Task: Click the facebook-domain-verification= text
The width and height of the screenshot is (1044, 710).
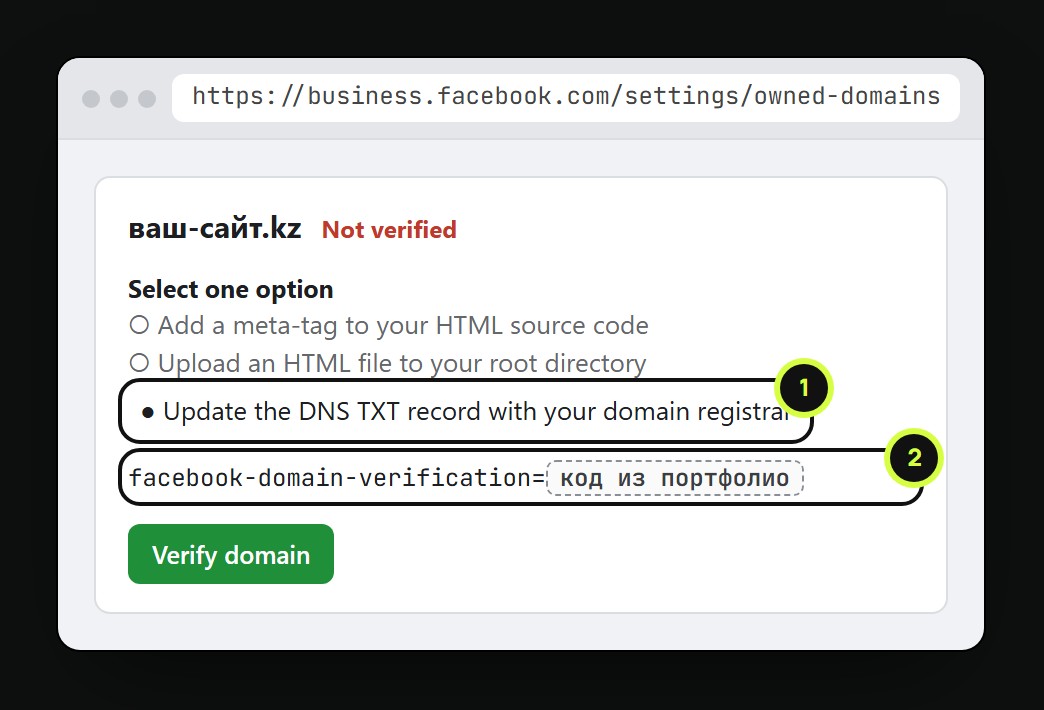Action: click(337, 478)
